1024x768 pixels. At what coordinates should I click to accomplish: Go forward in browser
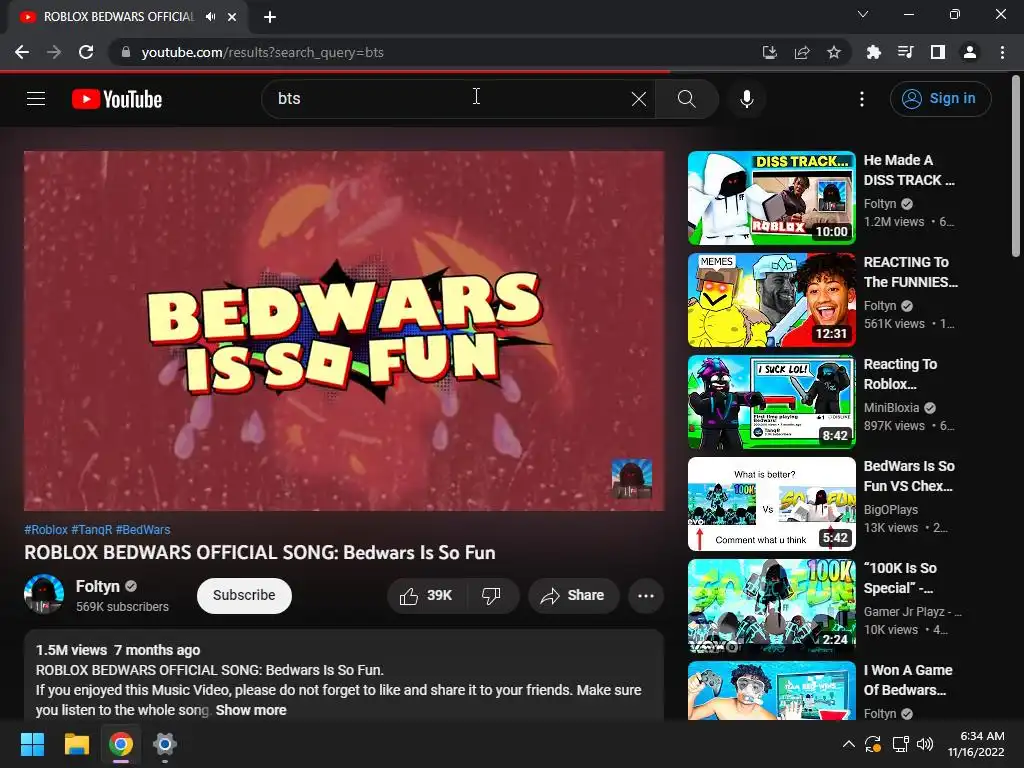coord(54,52)
